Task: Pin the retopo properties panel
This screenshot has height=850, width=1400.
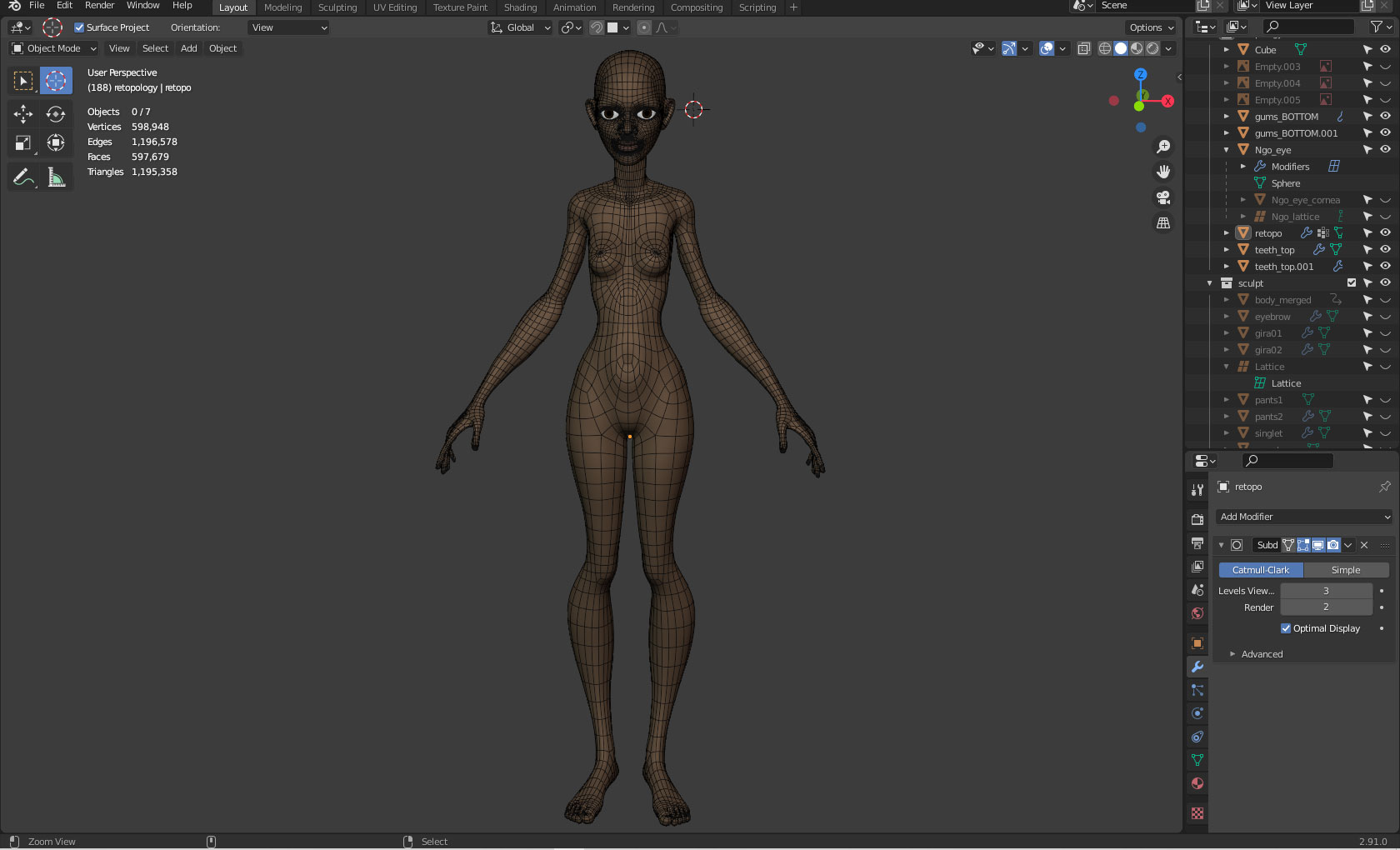Action: click(1385, 487)
